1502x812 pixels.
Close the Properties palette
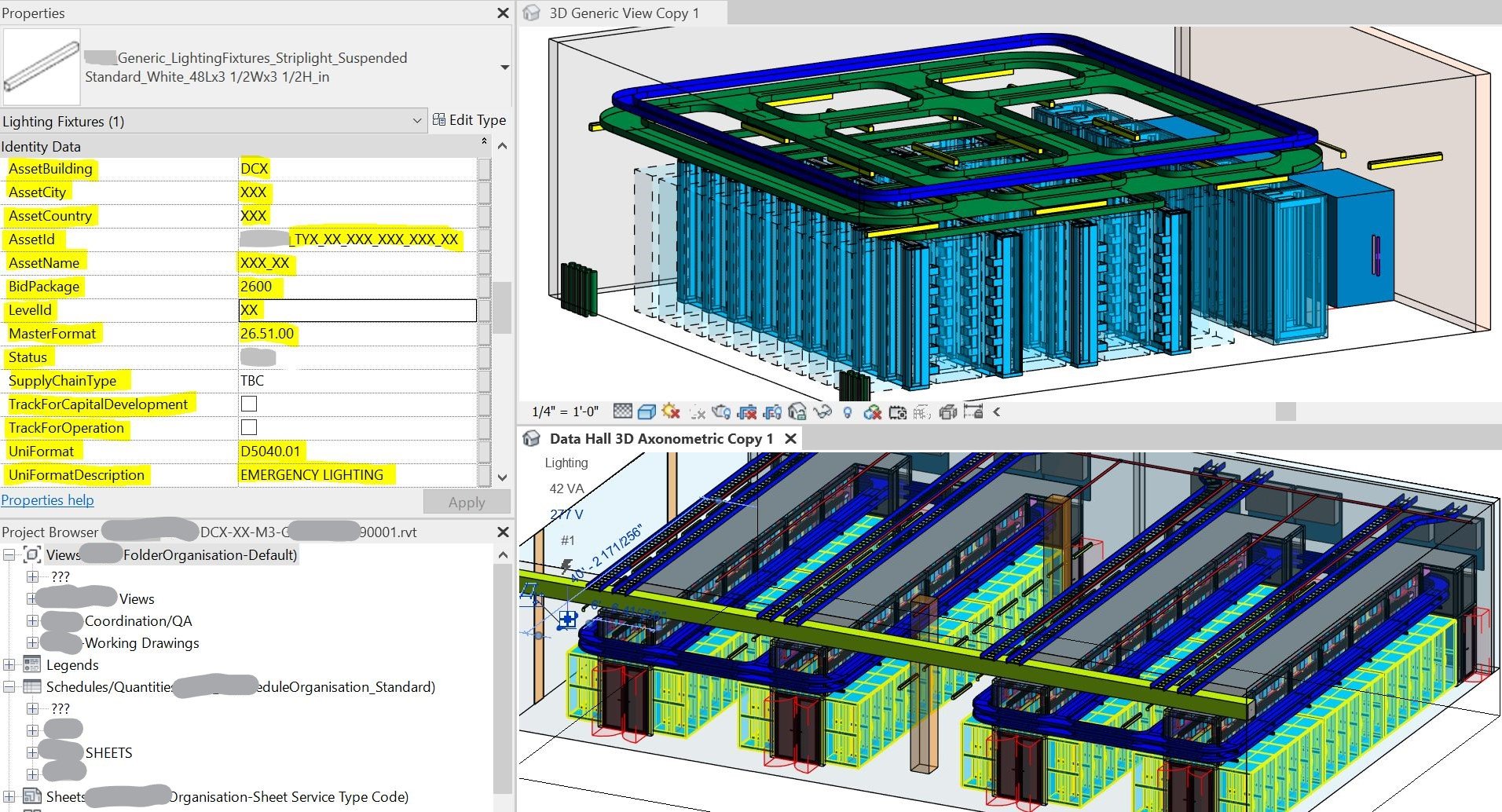(503, 13)
